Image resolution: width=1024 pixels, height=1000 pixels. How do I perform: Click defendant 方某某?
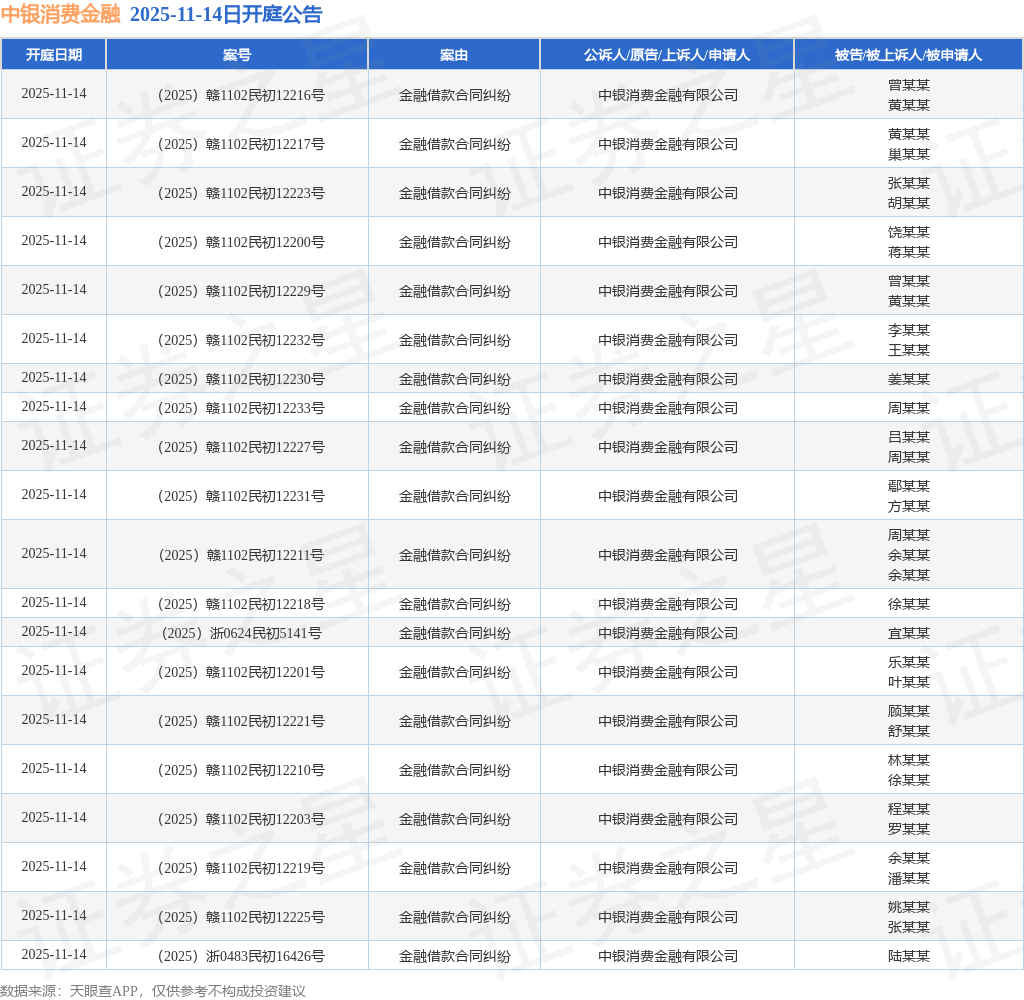pyautogui.click(x=908, y=506)
